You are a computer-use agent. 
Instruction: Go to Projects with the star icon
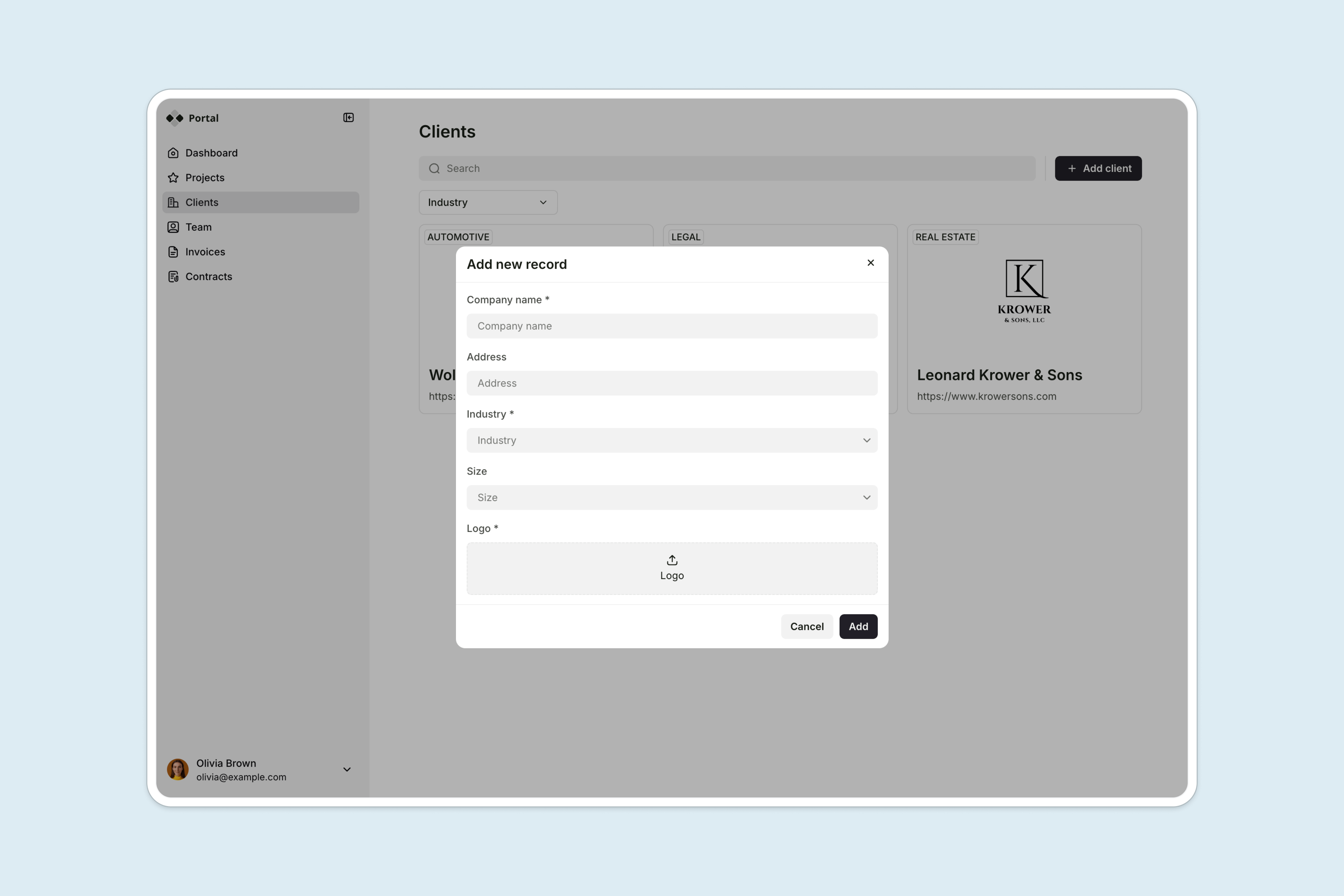pos(173,178)
